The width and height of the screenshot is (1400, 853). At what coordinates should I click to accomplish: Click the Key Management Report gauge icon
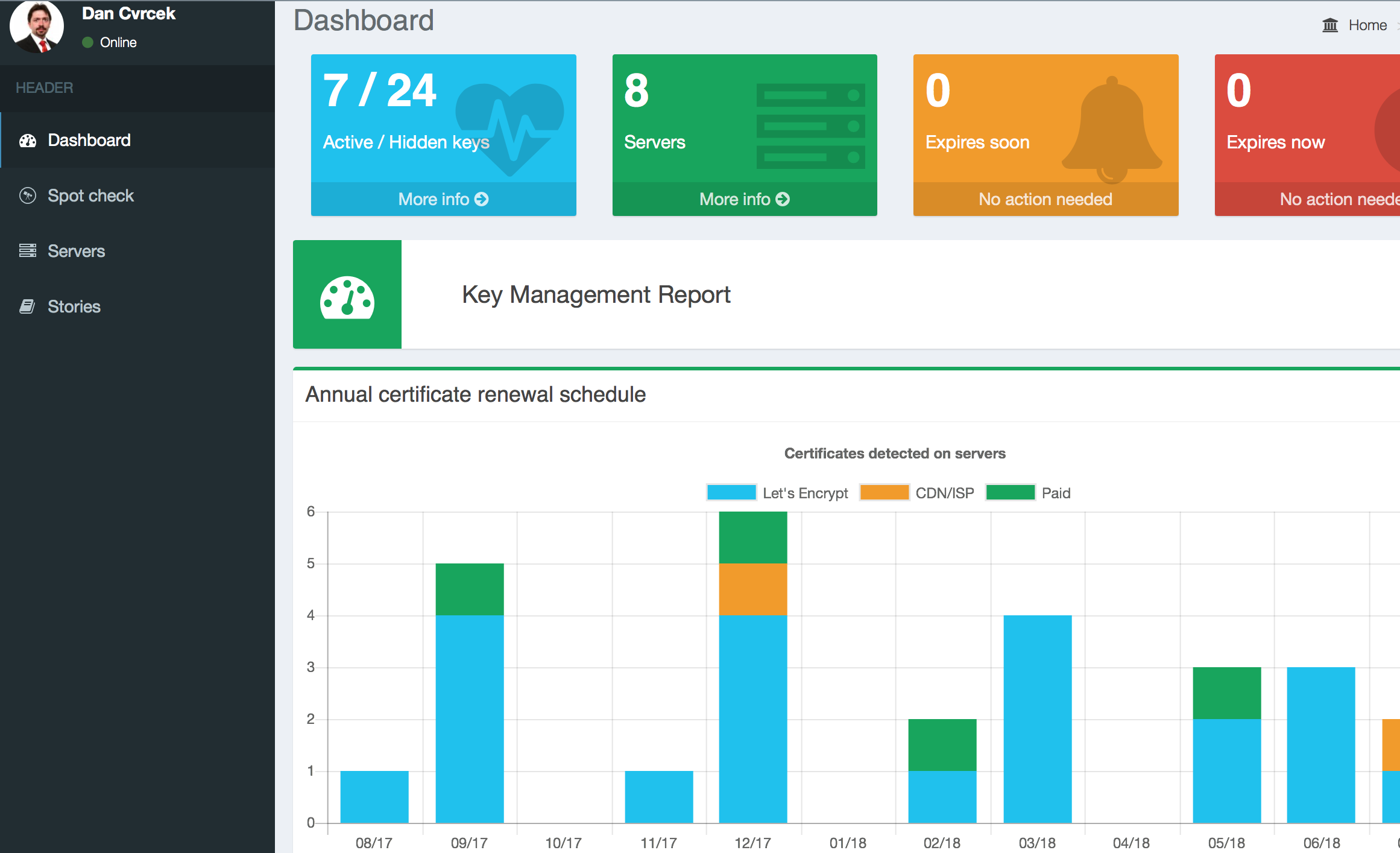[347, 297]
